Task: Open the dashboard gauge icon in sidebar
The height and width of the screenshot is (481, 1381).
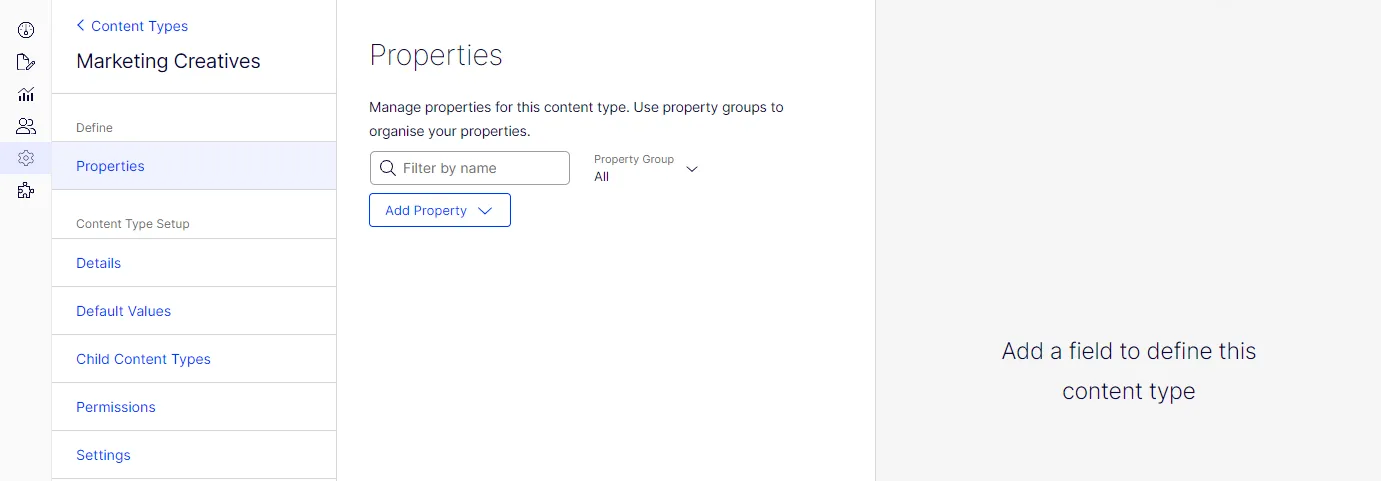Action: [x=26, y=30]
